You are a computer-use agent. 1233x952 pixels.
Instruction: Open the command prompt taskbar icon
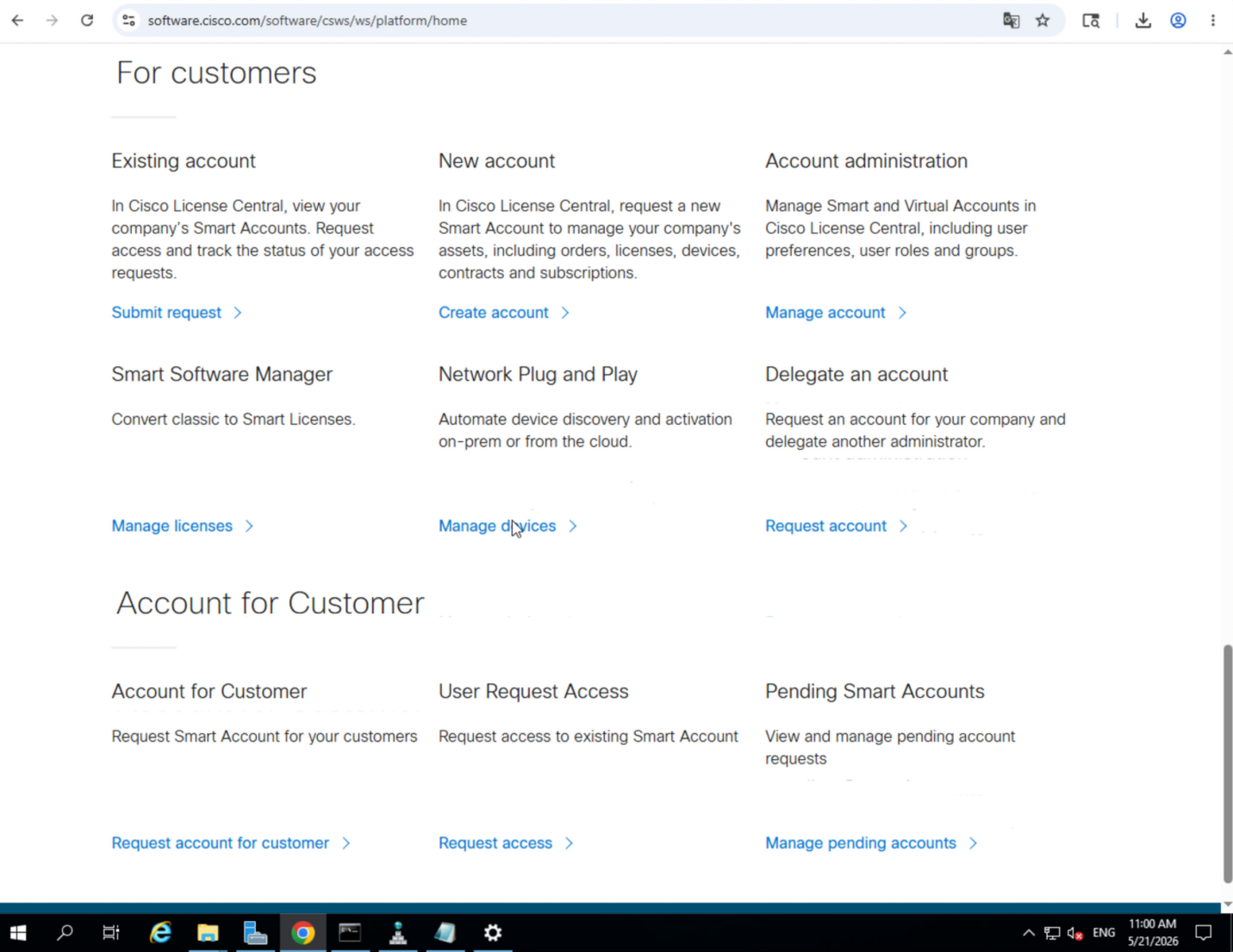tap(350, 932)
